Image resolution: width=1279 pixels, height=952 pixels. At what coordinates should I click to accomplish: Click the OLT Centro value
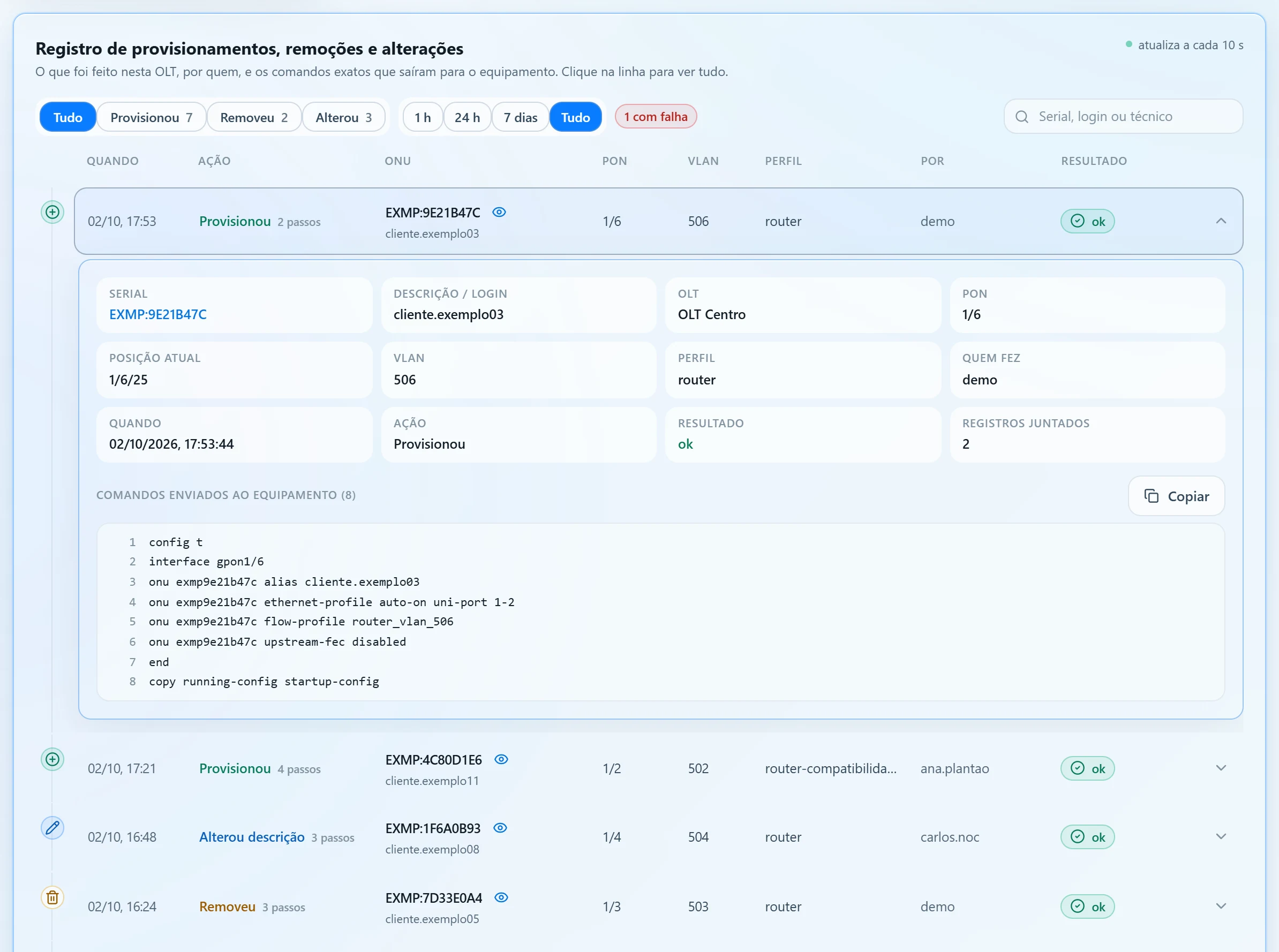click(x=711, y=315)
